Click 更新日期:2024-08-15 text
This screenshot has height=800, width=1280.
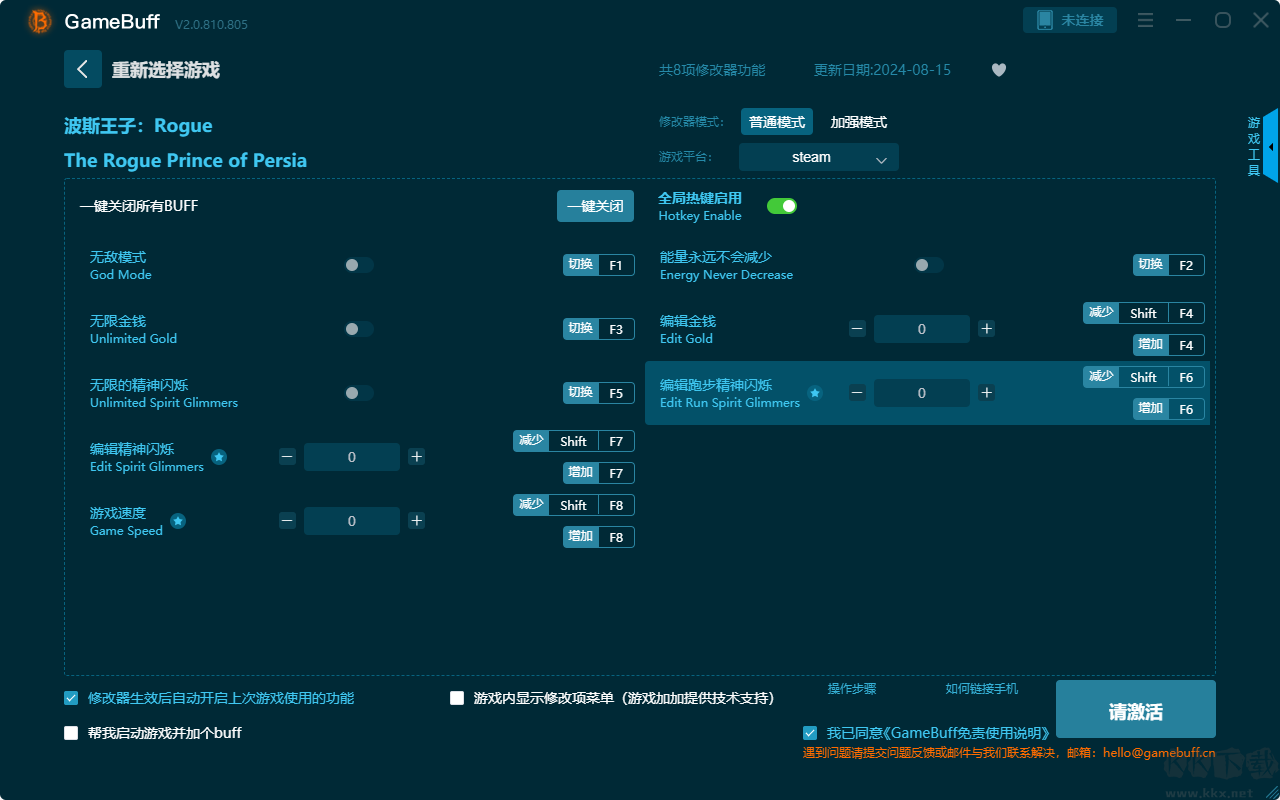(x=882, y=70)
